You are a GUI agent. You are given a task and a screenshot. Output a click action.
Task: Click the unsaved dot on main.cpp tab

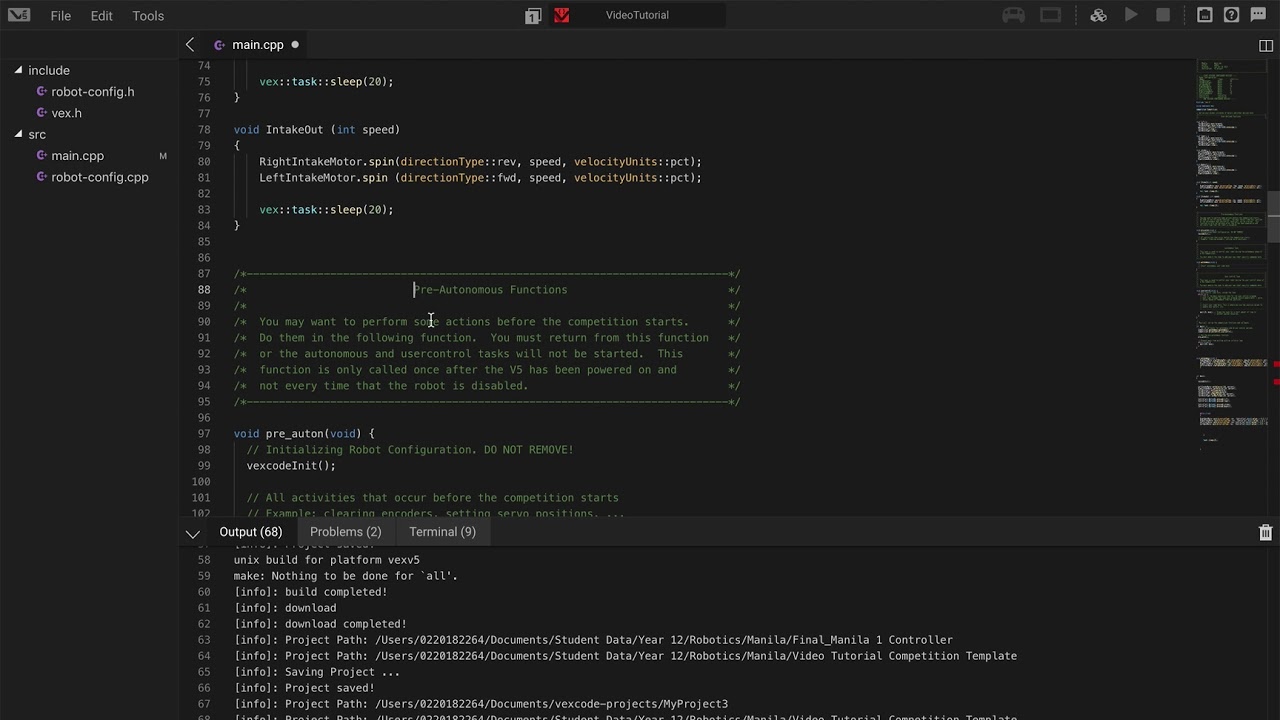tap(295, 45)
